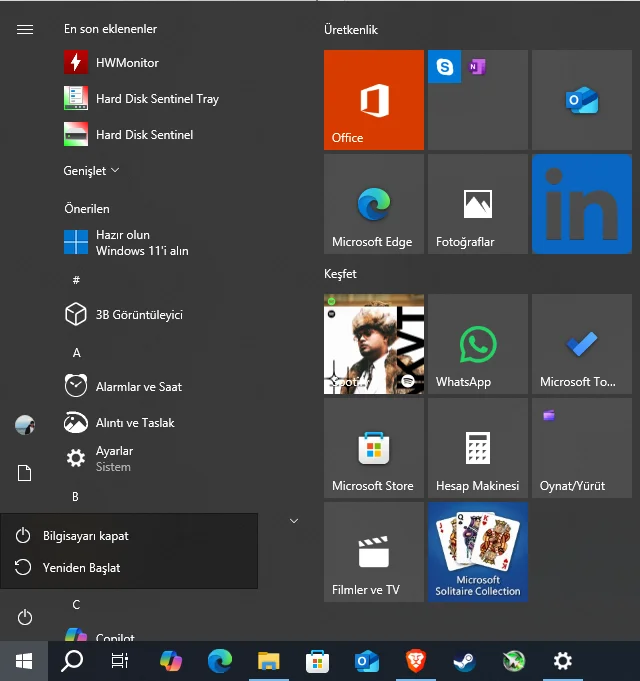The height and width of the screenshot is (681, 640).
Task: Open Filmler ve TV tile
Action: pyautogui.click(x=373, y=552)
